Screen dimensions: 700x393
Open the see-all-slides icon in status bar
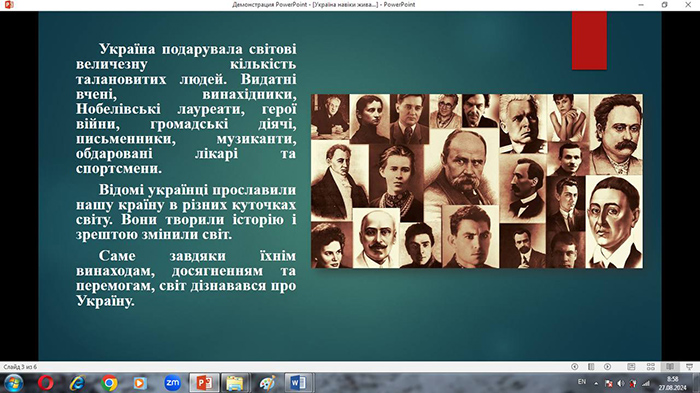pyautogui.click(x=591, y=367)
